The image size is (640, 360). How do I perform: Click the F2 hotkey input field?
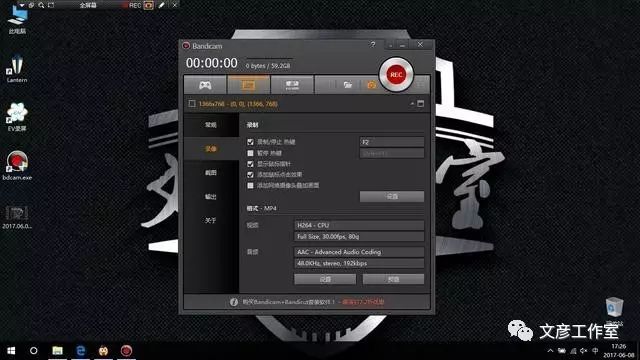point(391,142)
